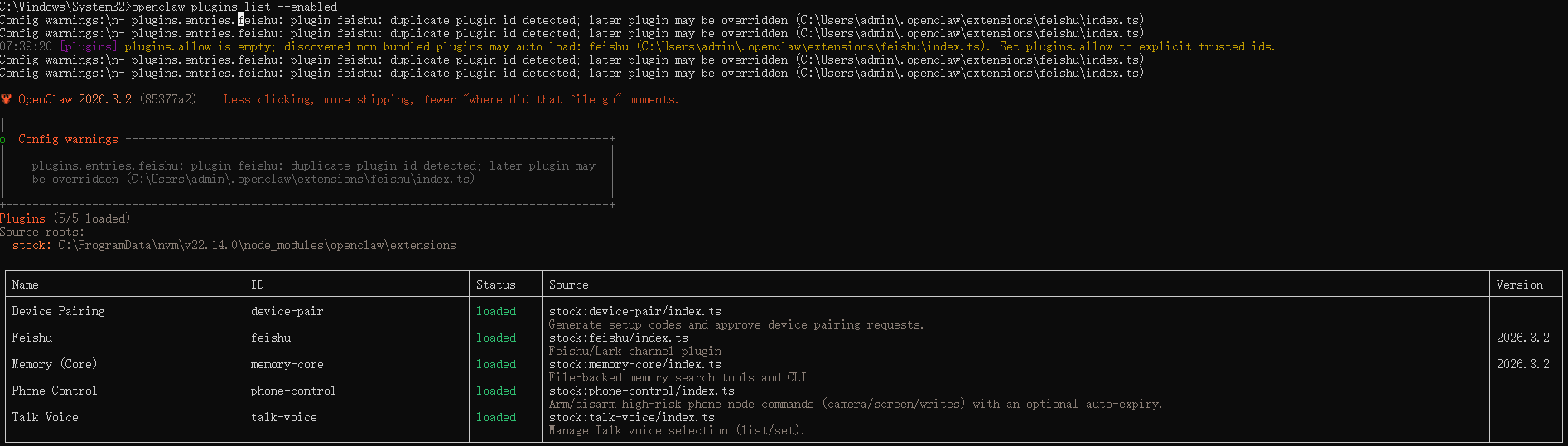Click the 'talk-voice' ID cell

coord(284,417)
